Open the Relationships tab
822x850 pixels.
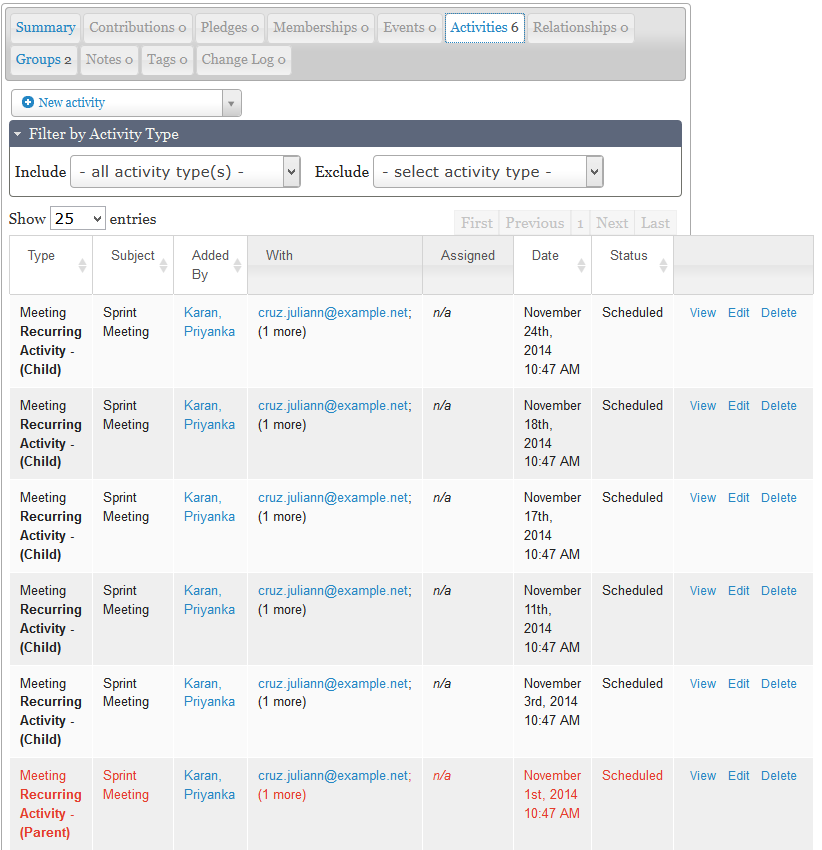[581, 28]
